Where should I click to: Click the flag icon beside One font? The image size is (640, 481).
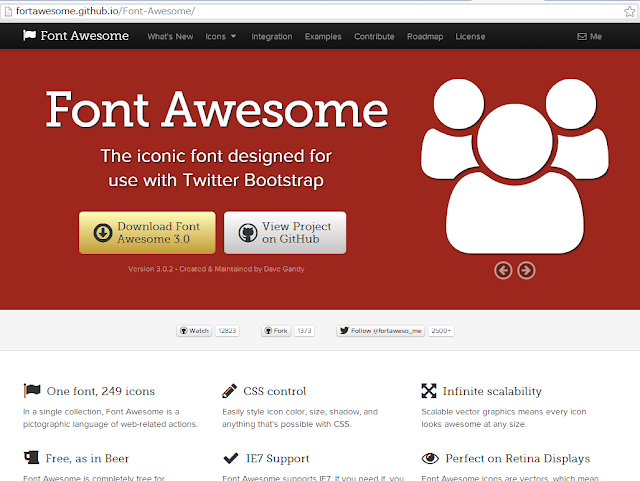(32, 391)
